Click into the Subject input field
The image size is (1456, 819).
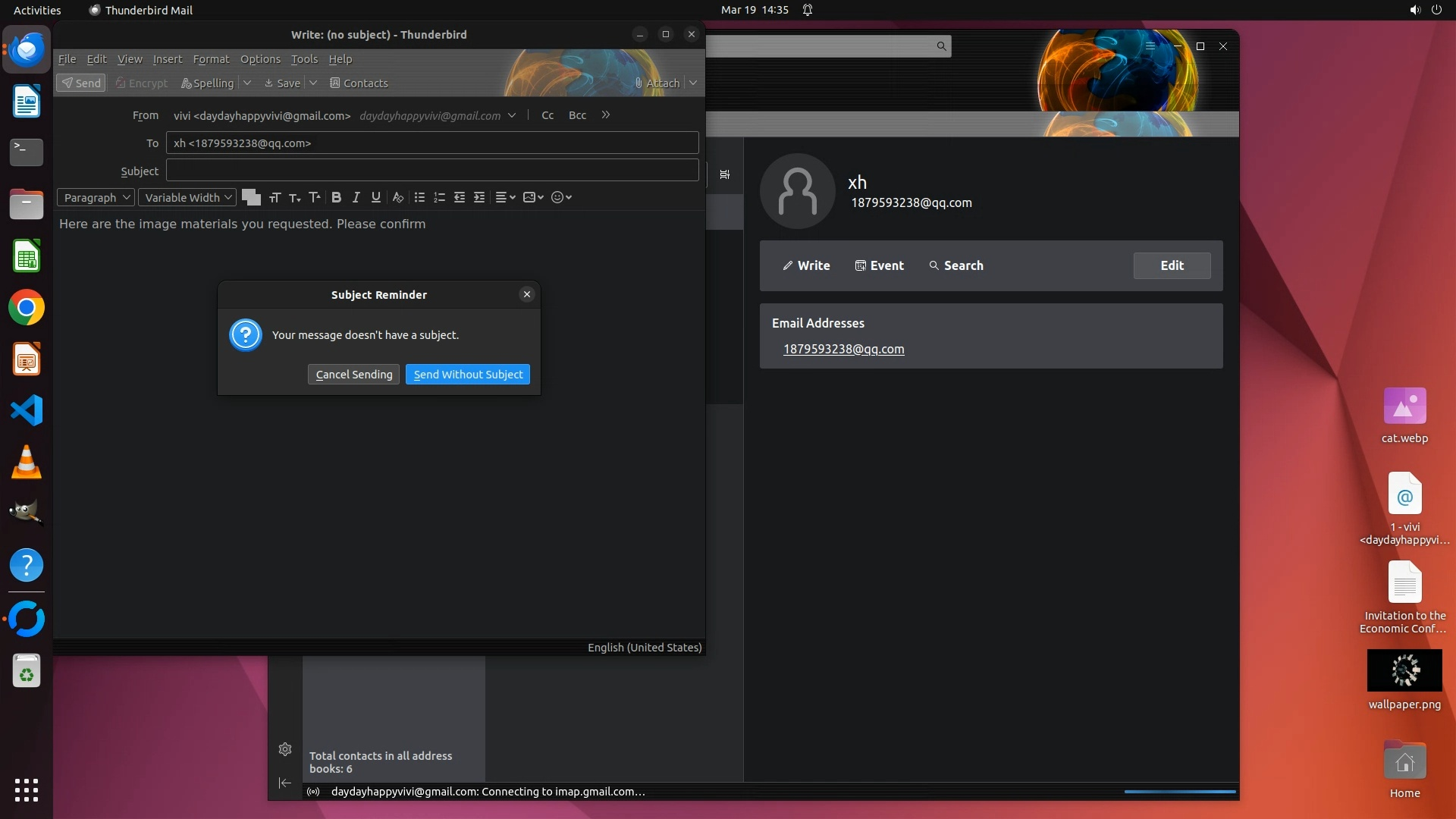click(432, 171)
